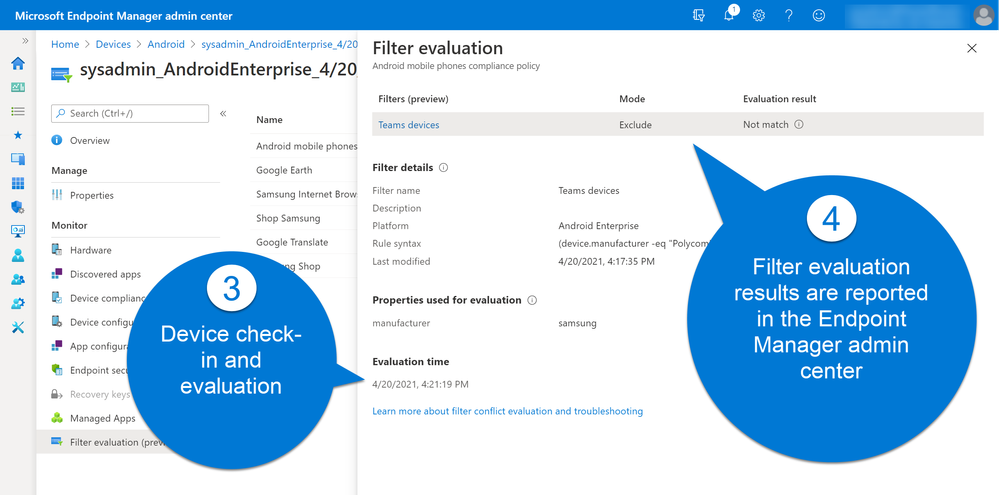
Task: Open the Dashboard icon in left sidebar
Action: (x=18, y=87)
